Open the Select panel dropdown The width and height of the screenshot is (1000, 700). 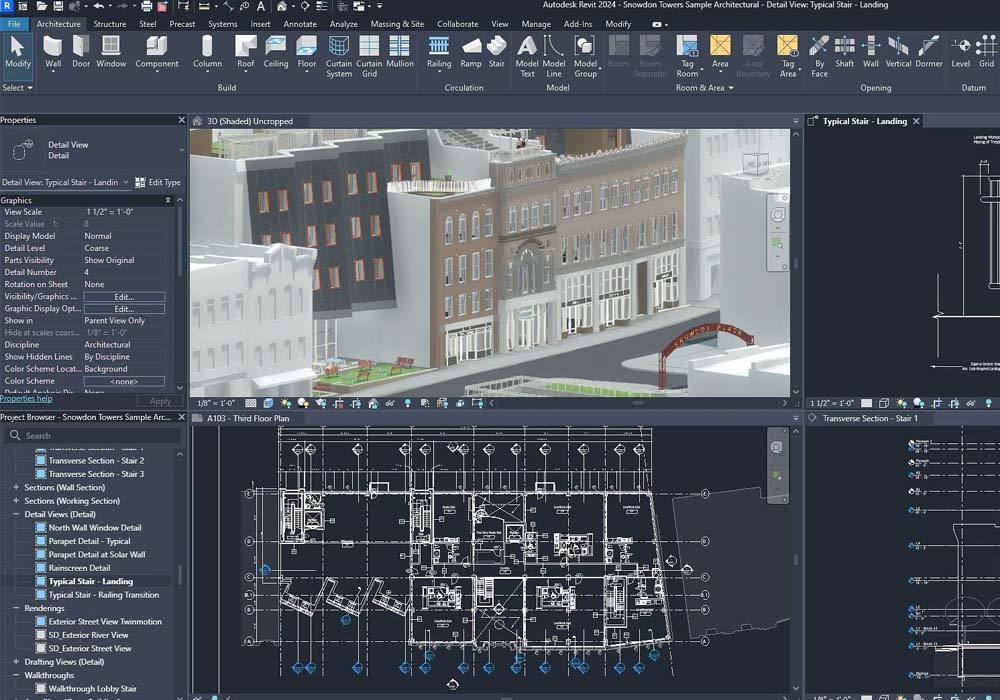tap(17, 87)
